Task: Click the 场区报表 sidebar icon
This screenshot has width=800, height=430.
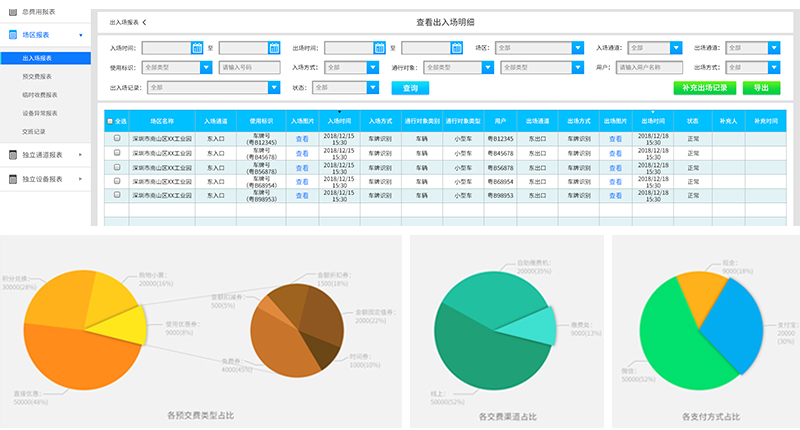Action: (11, 35)
